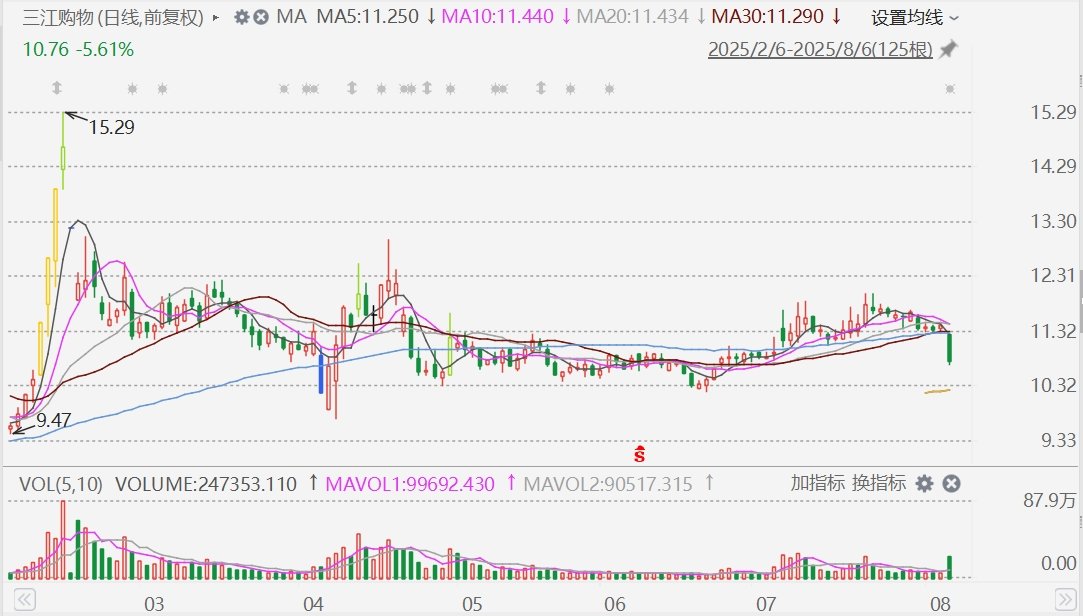This screenshot has height=616, width=1083.
Task: Click 加指标 to add an indicator
Action: (x=817, y=484)
